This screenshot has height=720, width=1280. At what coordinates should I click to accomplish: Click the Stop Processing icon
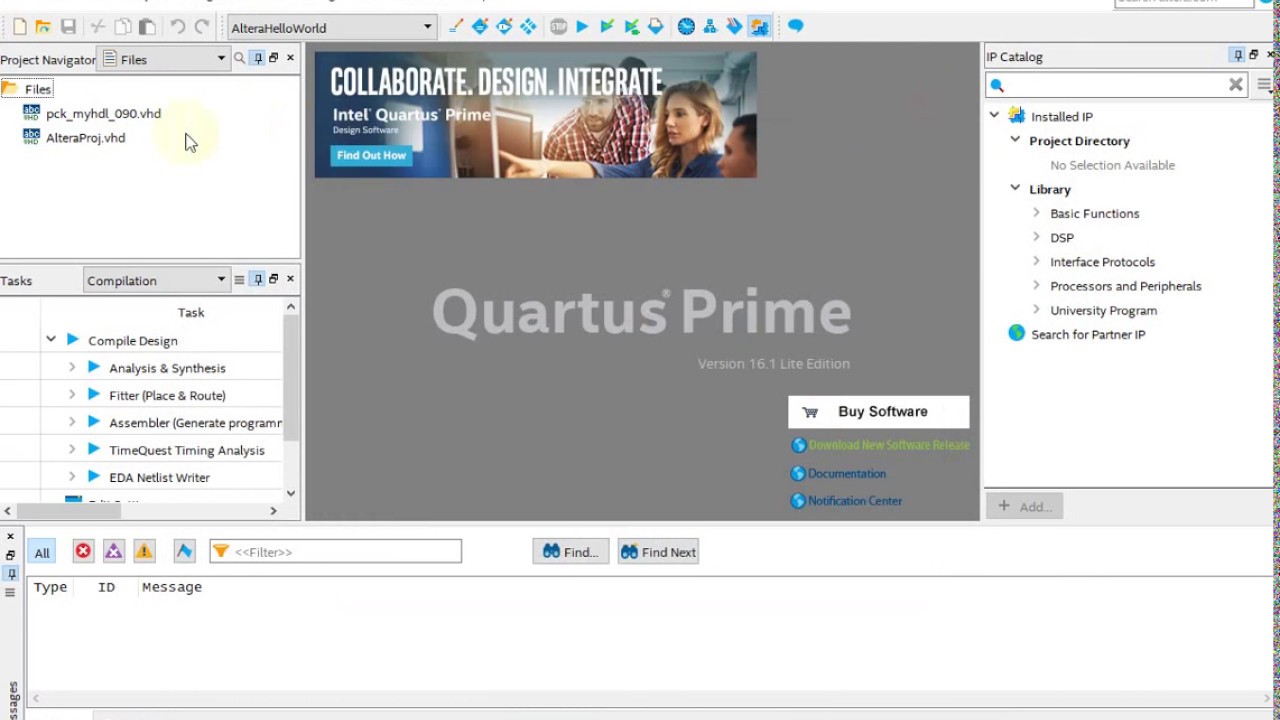tap(558, 27)
